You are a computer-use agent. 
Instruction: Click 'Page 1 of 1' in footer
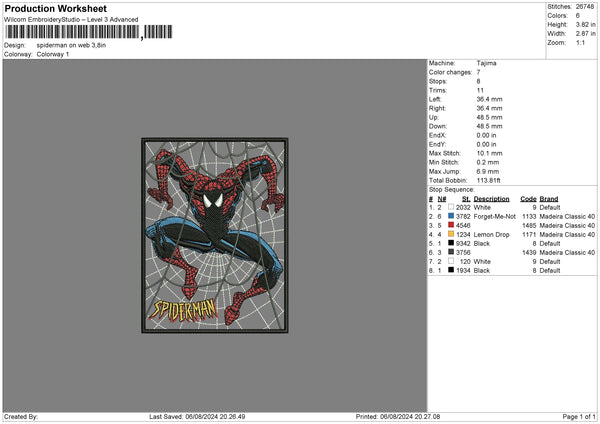(x=579, y=417)
